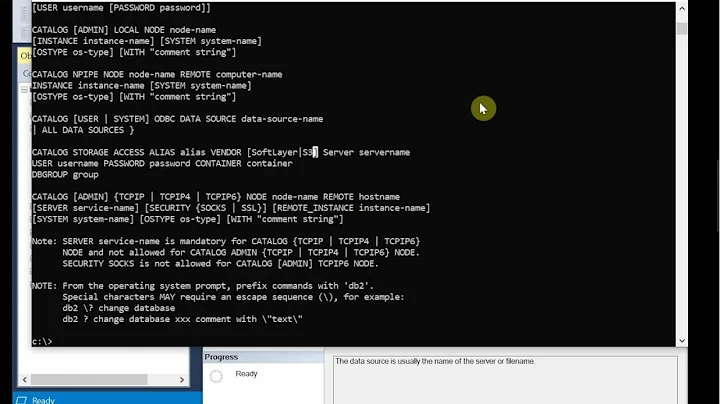Image resolution: width=720 pixels, height=404 pixels.
Task: Click the '[USER username [PASSWORD password]]' line
Action: point(121,8)
